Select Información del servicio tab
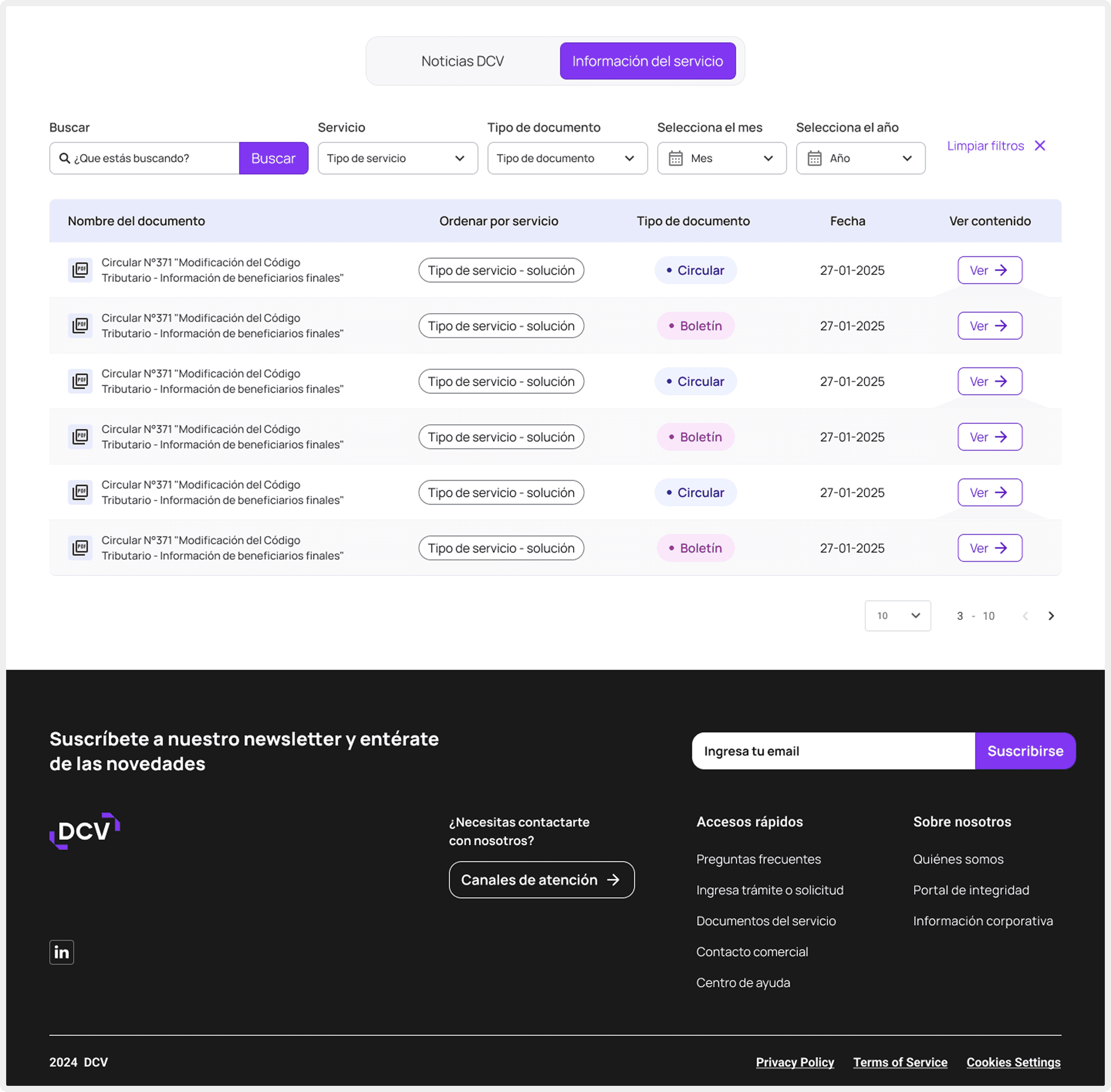 click(647, 61)
